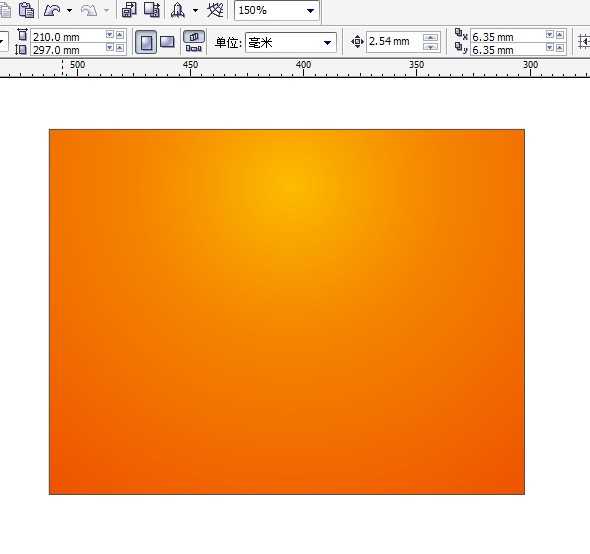This screenshot has height=554, width=590.
Task: Click the orange gradient filled rectangle
Action: coord(287,312)
